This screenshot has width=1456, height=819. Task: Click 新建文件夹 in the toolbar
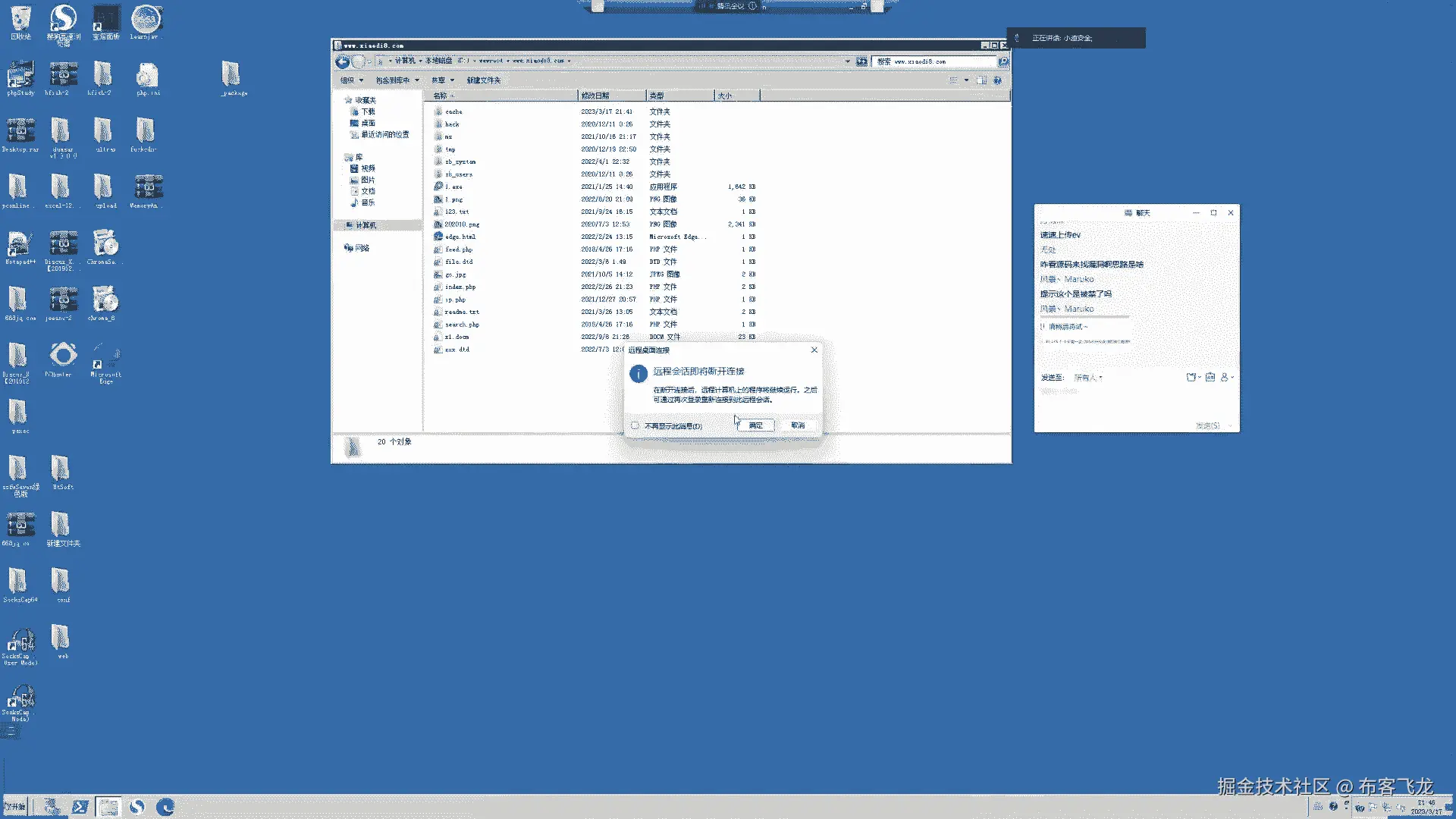pos(484,80)
